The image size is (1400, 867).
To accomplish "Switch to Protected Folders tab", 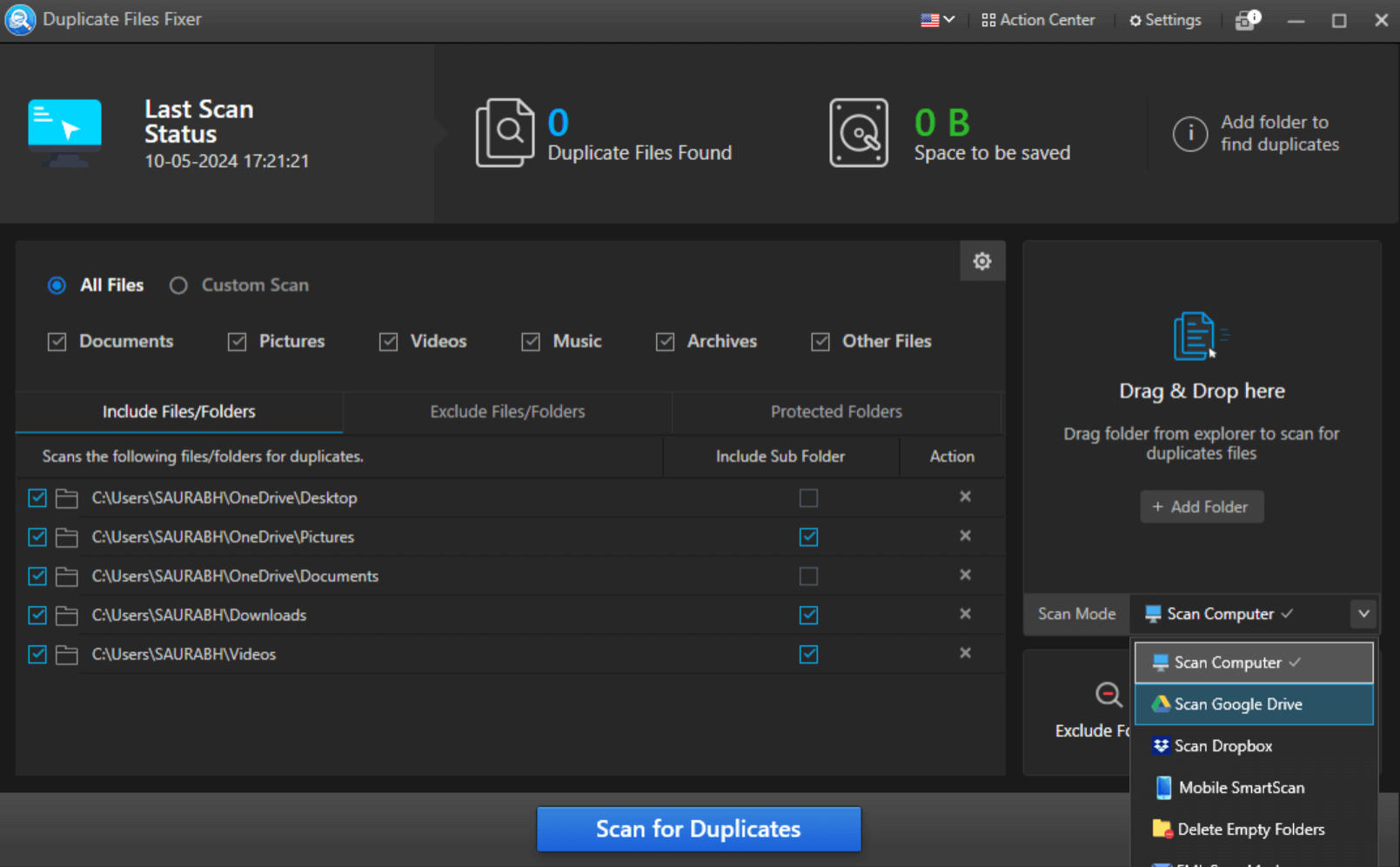I will 836,412.
